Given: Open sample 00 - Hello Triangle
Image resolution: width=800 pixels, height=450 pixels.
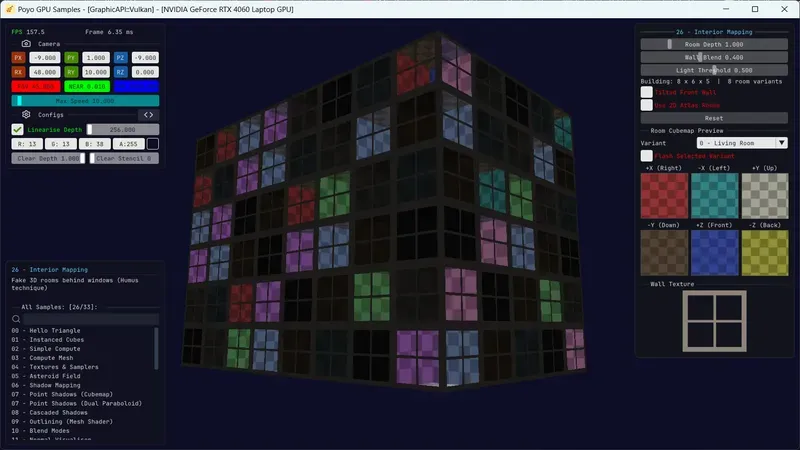Looking at the screenshot, I should (x=46, y=331).
